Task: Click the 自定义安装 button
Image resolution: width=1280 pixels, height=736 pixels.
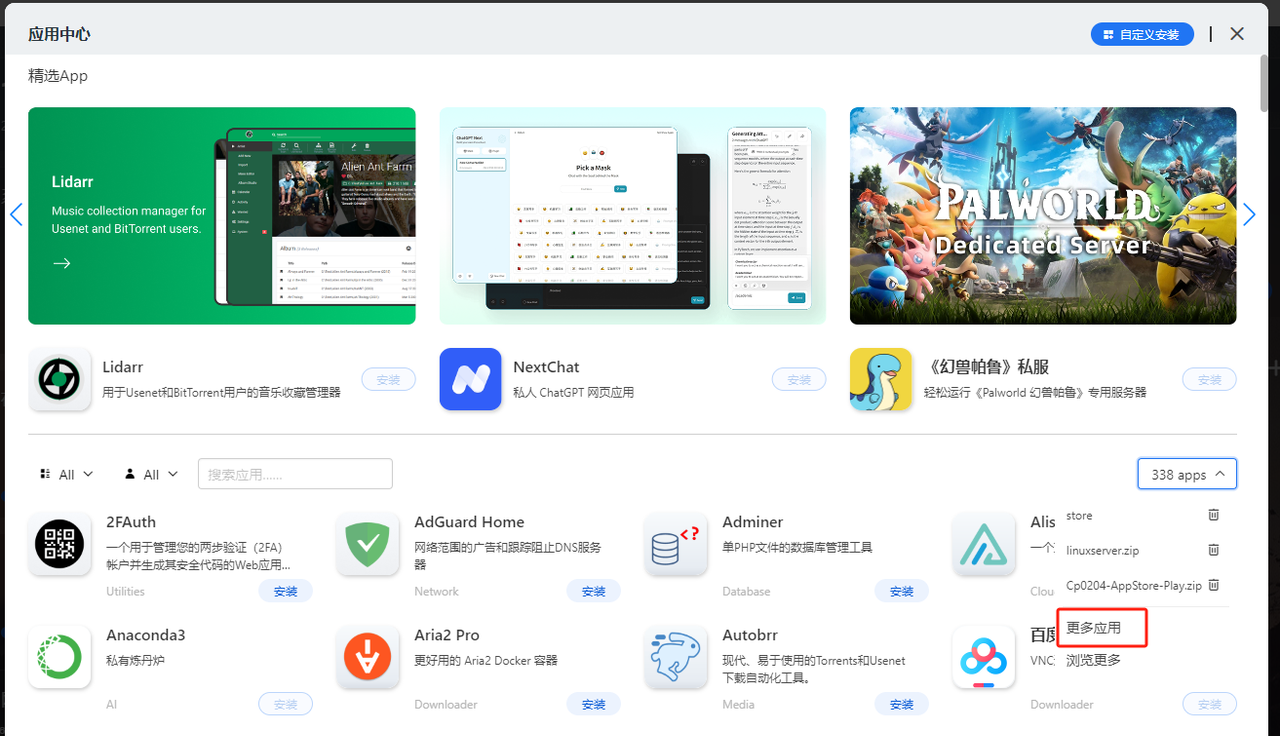Action: pos(1141,34)
